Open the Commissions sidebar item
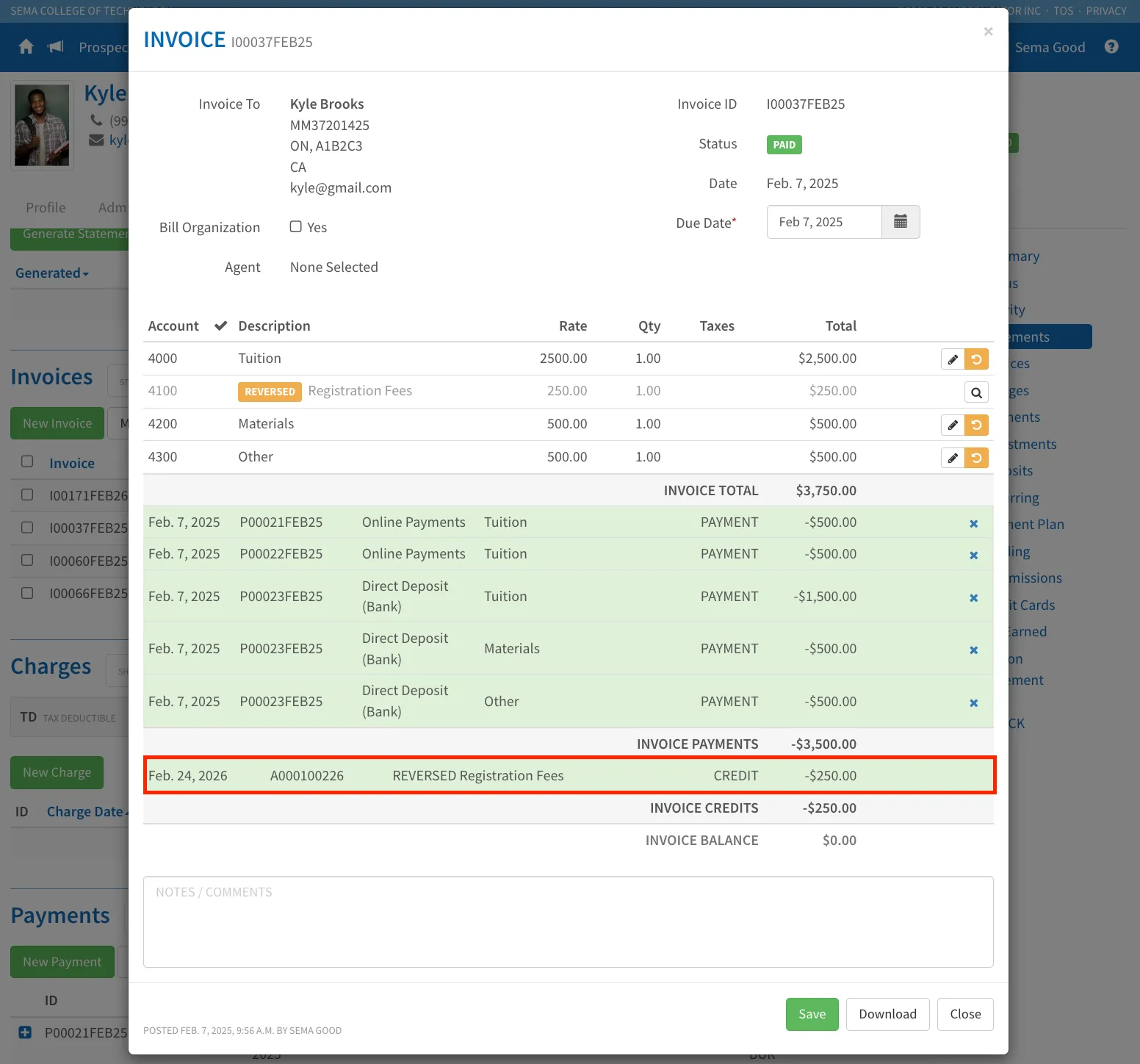 point(1035,578)
